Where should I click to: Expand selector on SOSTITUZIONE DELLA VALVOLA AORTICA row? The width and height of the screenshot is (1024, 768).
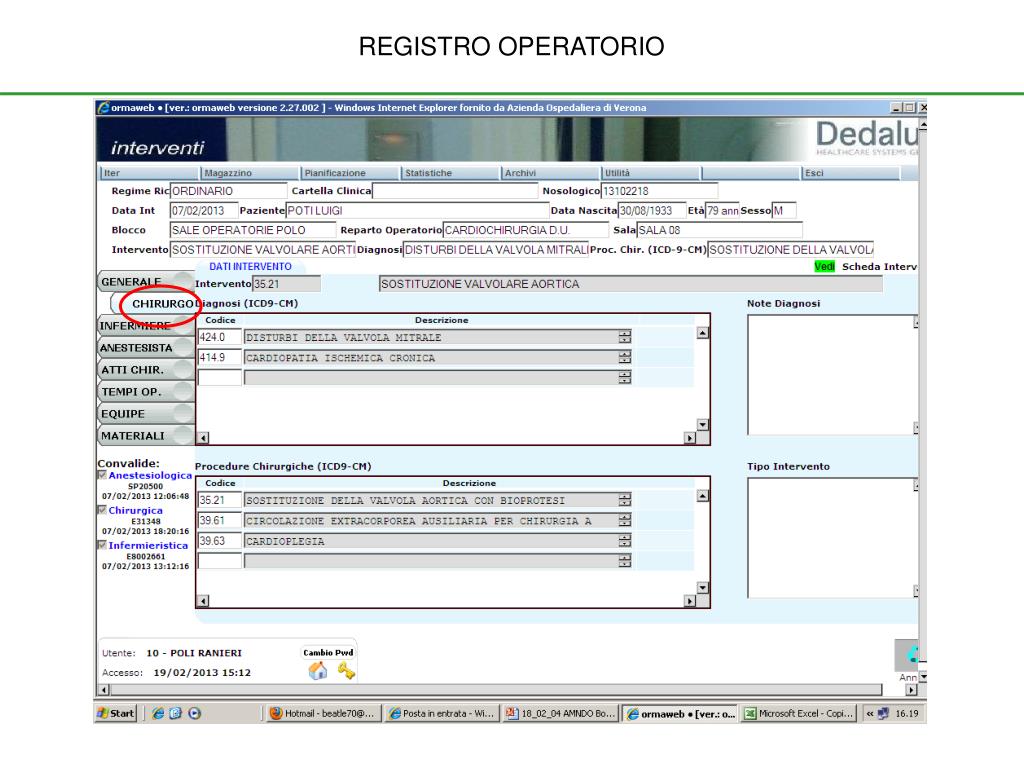point(625,500)
